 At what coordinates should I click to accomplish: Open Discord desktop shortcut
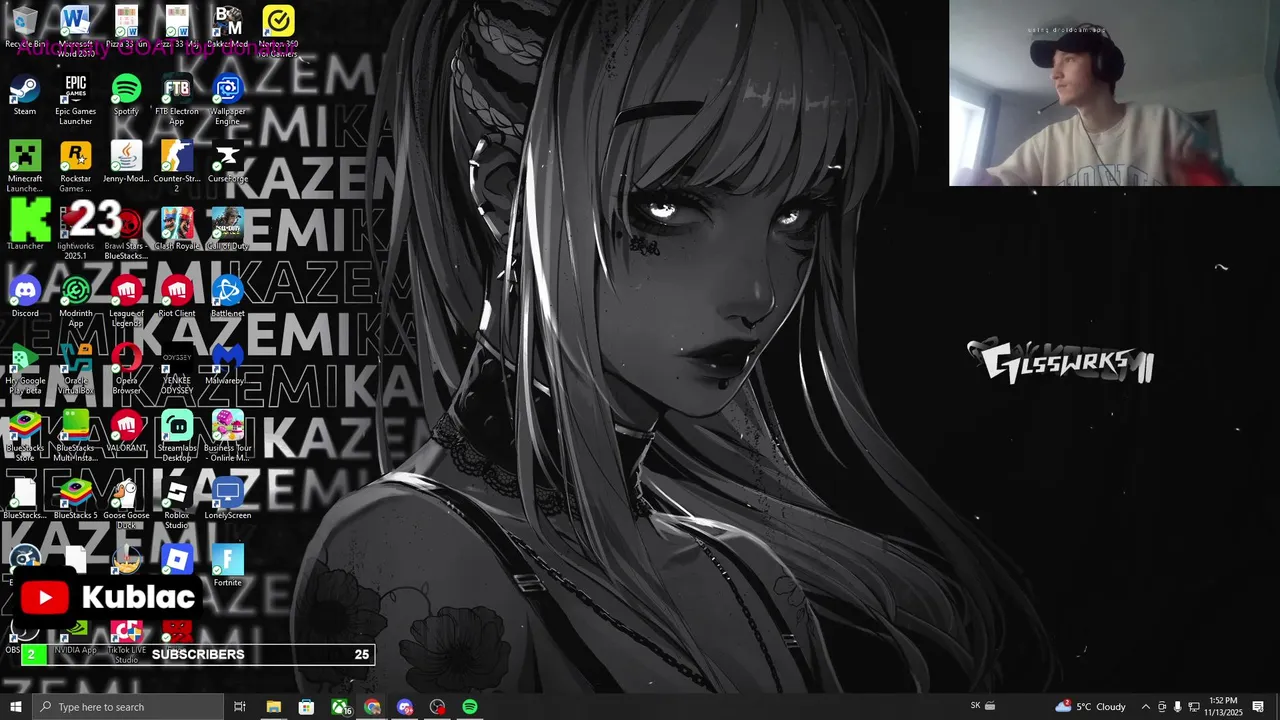pos(25,297)
